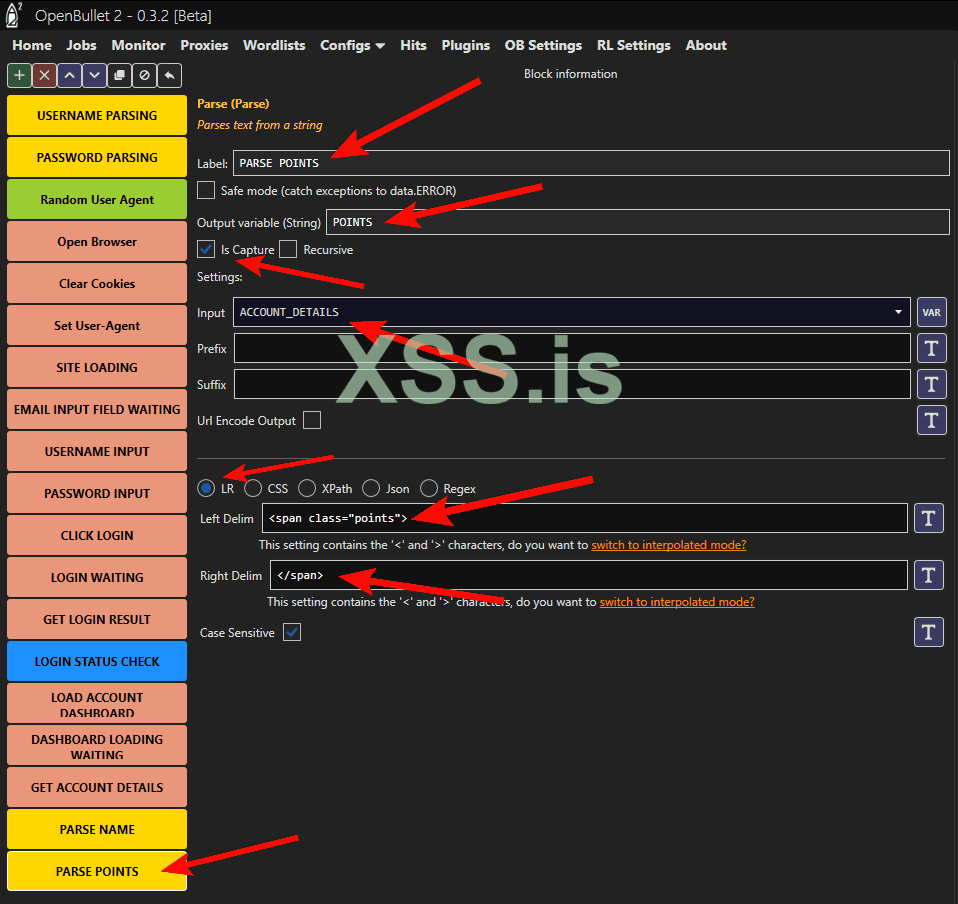Select the LOGIN WAITING block
The image size is (958, 904).
click(x=97, y=578)
